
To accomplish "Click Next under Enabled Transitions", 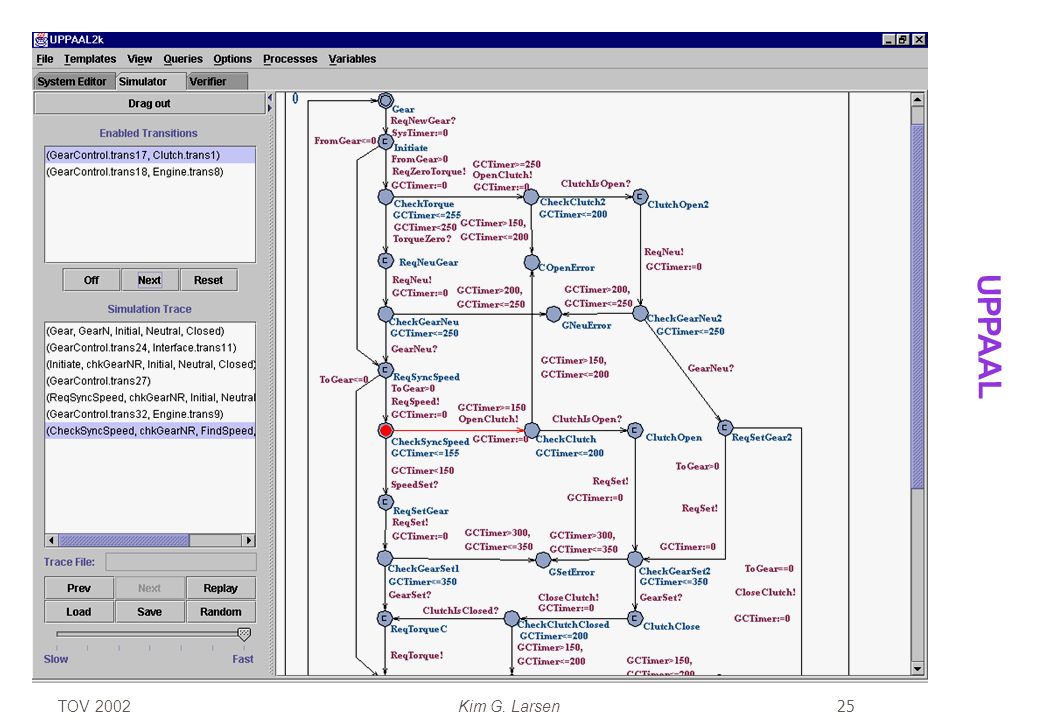I will click(149, 280).
